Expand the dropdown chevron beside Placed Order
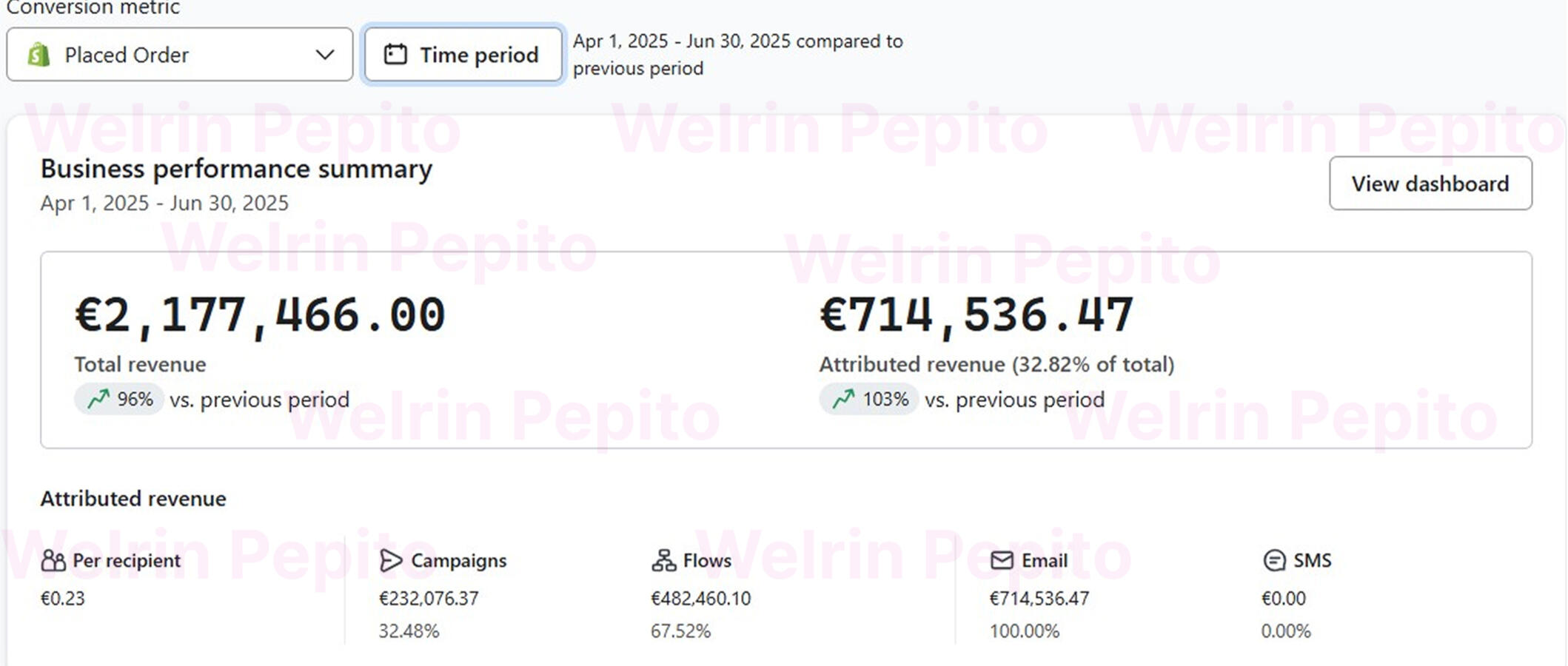Screen dimensions: 1568x666 click(324, 55)
